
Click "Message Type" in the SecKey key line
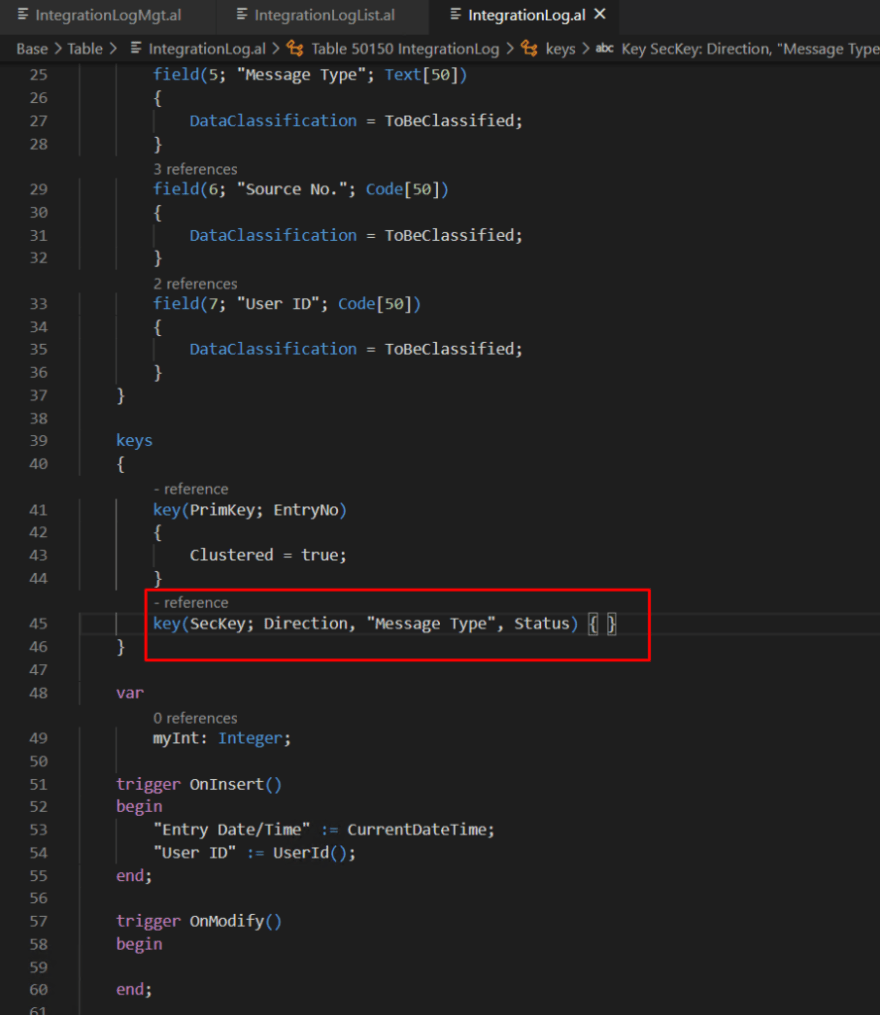430,624
